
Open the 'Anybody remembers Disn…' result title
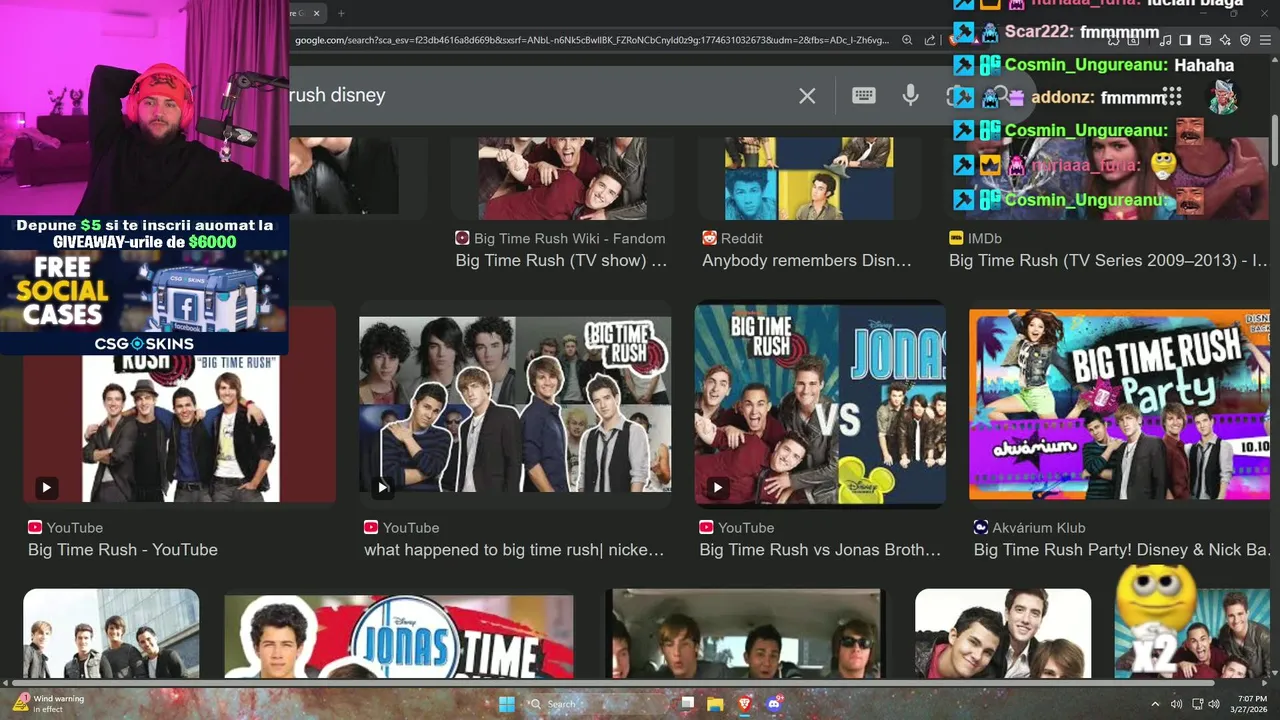[807, 260]
